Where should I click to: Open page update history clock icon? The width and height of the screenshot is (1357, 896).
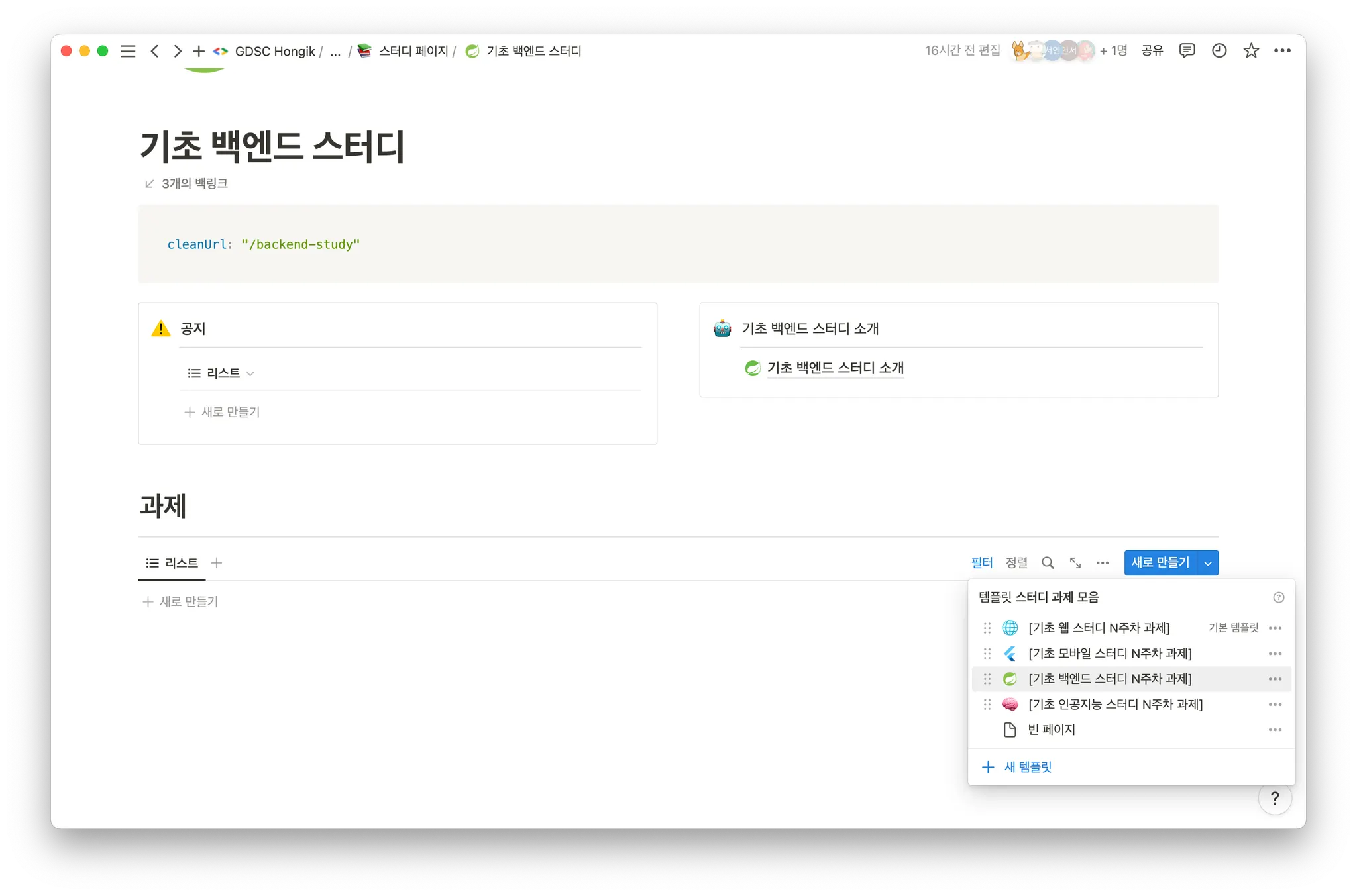point(1219,50)
